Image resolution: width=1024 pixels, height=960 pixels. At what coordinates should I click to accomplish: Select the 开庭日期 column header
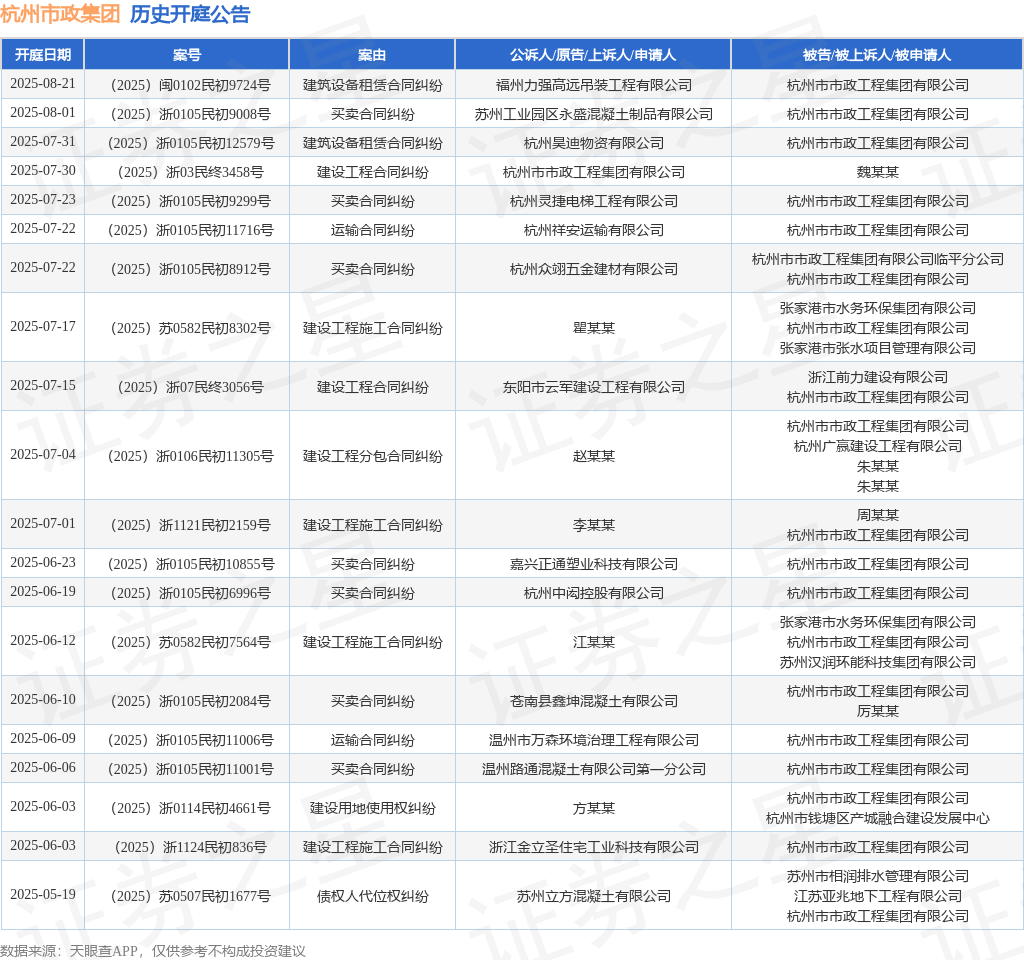tap(43, 55)
